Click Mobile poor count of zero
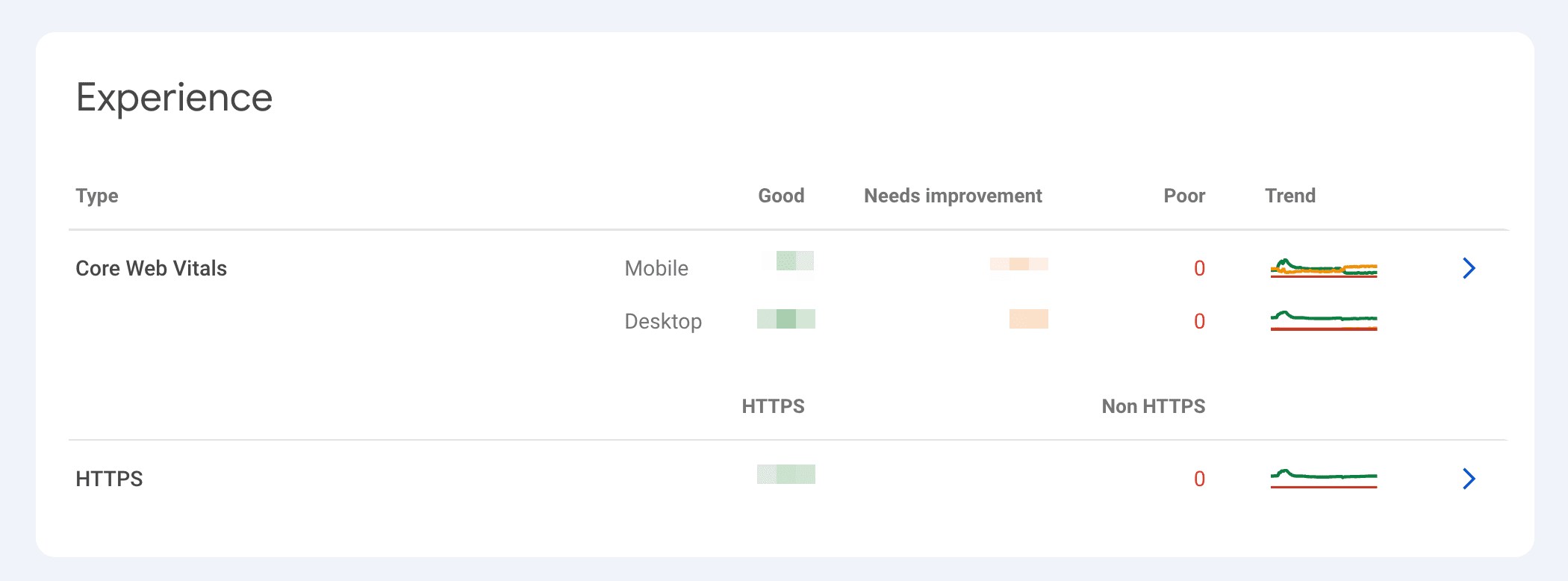The width and height of the screenshot is (1568, 581). point(1199,268)
